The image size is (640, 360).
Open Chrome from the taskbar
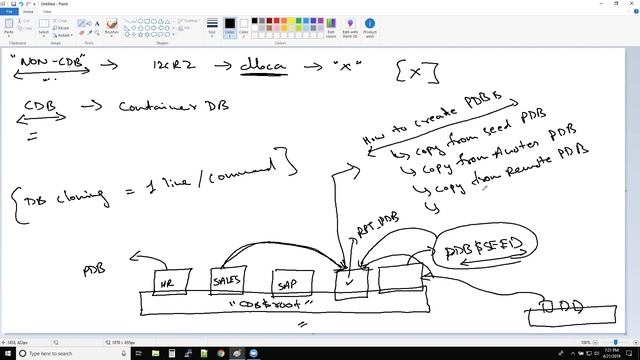[221, 353]
